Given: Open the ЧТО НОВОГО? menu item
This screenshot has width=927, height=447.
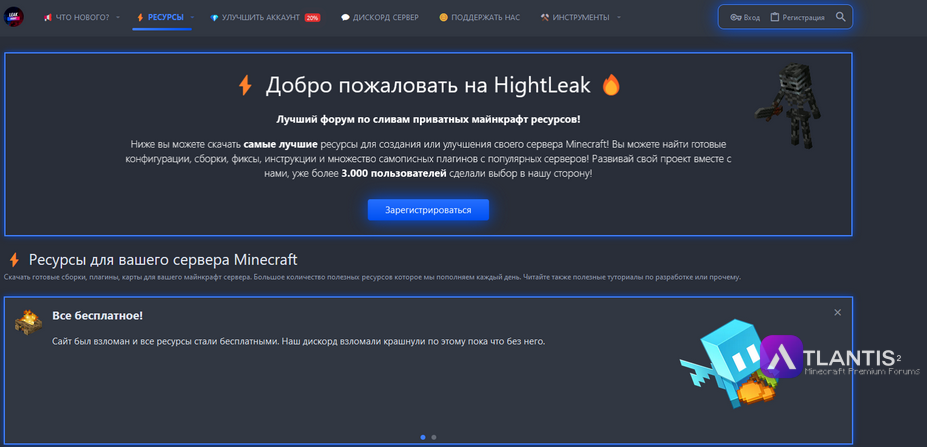Looking at the screenshot, I should [82, 18].
